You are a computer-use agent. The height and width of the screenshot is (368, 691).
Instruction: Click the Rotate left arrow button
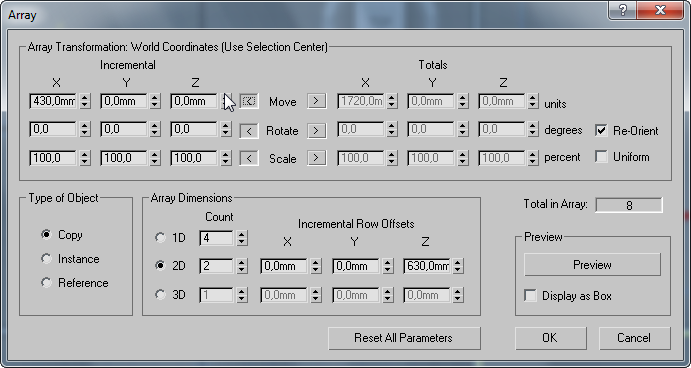[249, 130]
